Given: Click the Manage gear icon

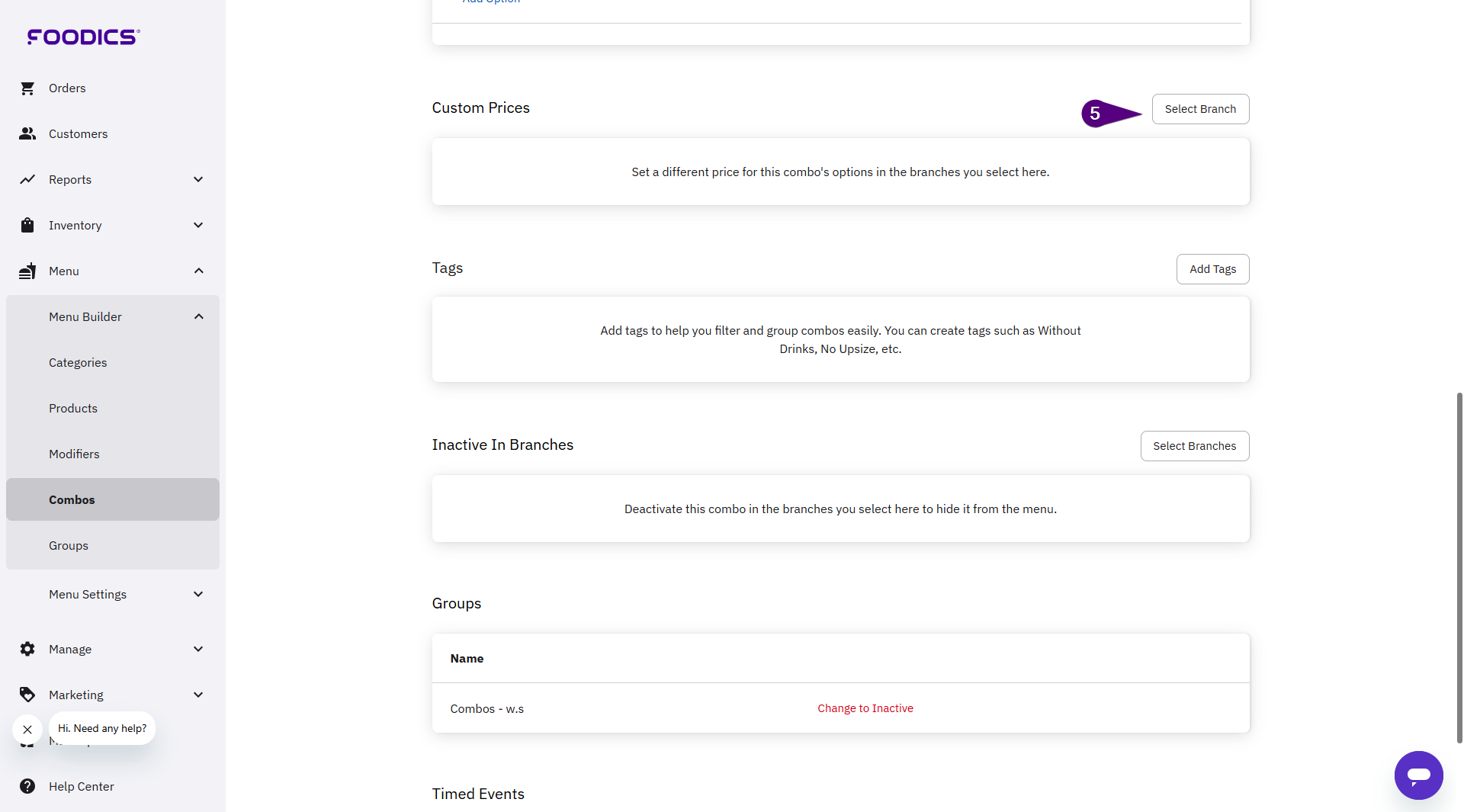Looking at the screenshot, I should (x=27, y=649).
